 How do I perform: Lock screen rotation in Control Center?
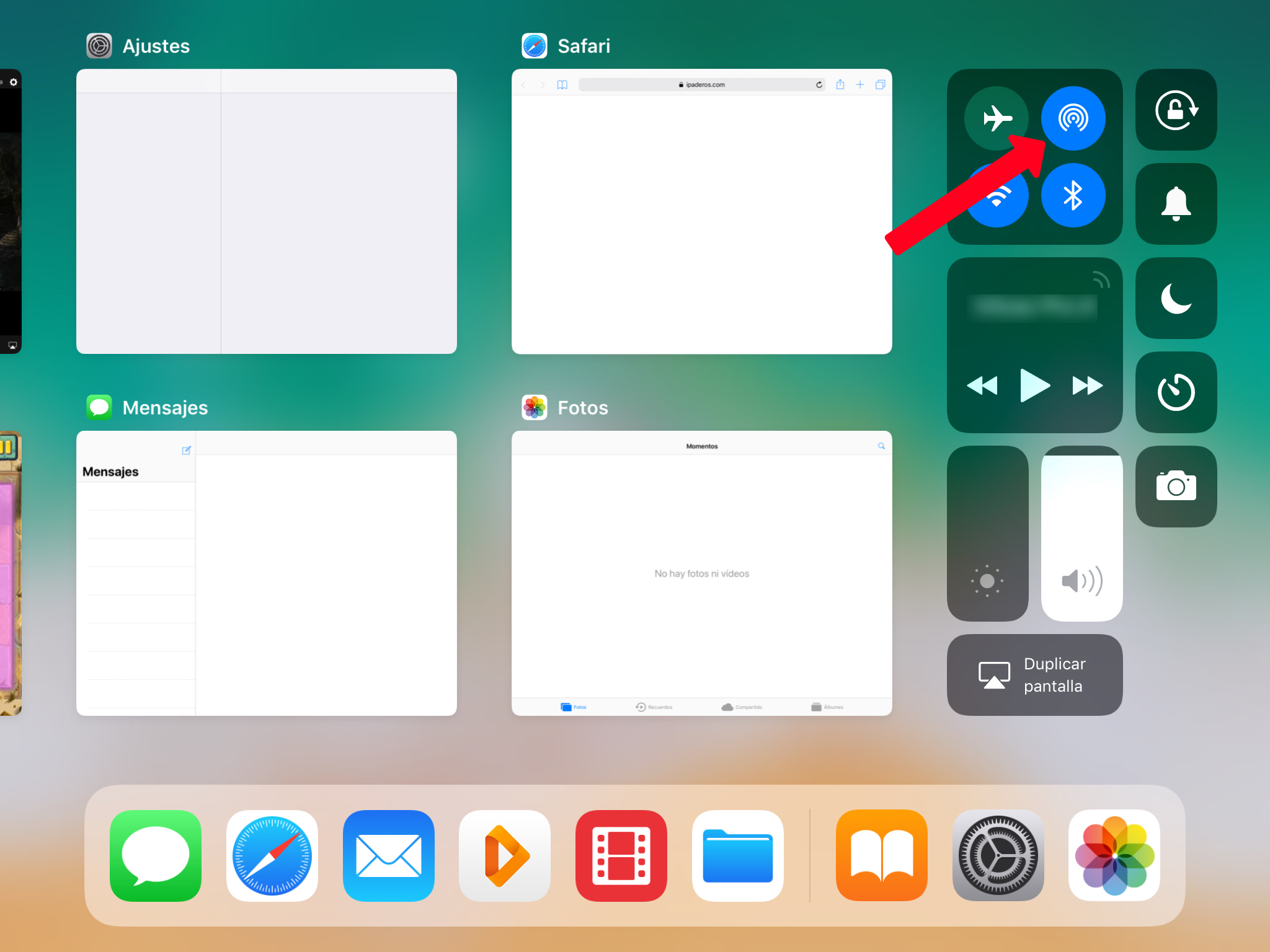pyautogui.click(x=1175, y=110)
